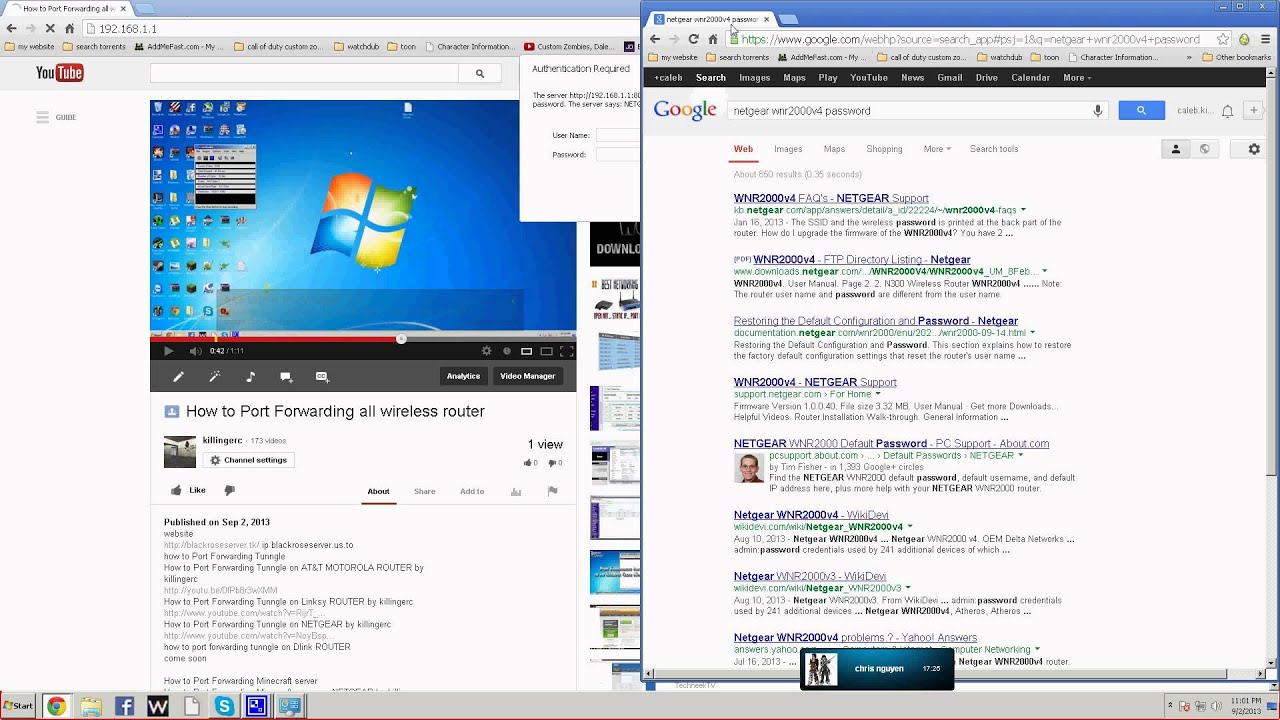This screenshot has height=720, width=1280.
Task: Select the About tab under video
Action: (x=378, y=491)
